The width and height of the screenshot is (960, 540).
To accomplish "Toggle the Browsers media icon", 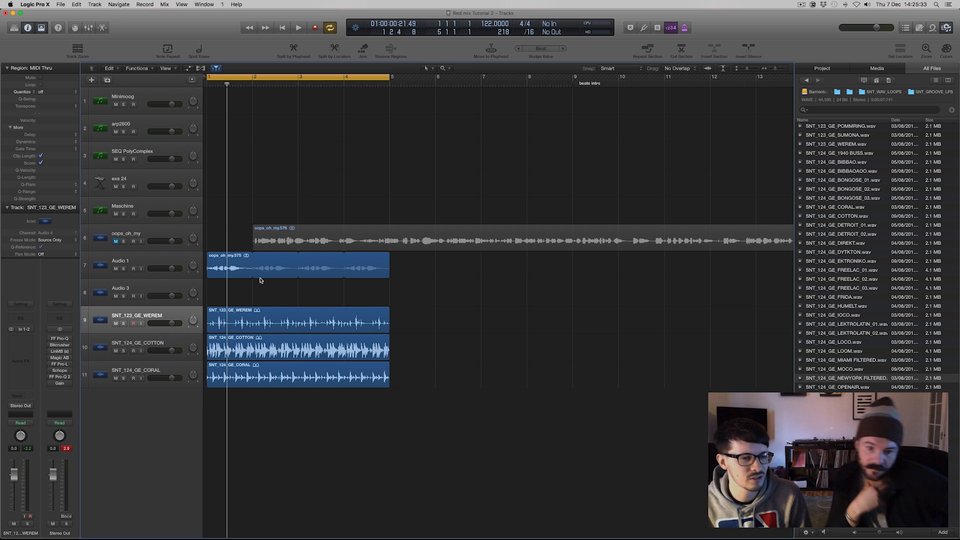I will coord(947,28).
